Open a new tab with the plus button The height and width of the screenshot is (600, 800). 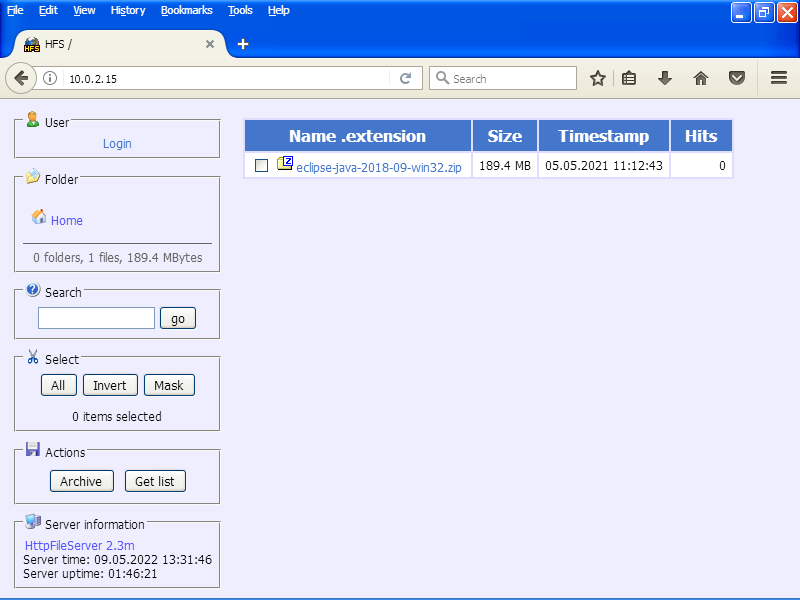tap(242, 44)
